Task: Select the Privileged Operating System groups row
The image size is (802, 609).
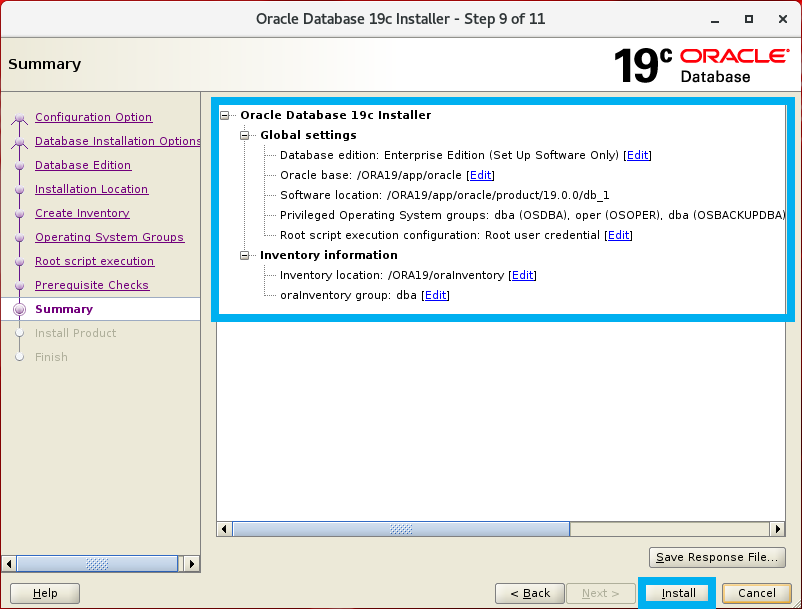Action: 532,215
